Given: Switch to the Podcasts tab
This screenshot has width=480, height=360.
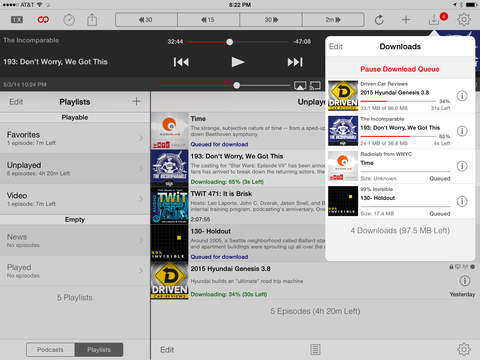Looking at the screenshot, I should pos(50,350).
